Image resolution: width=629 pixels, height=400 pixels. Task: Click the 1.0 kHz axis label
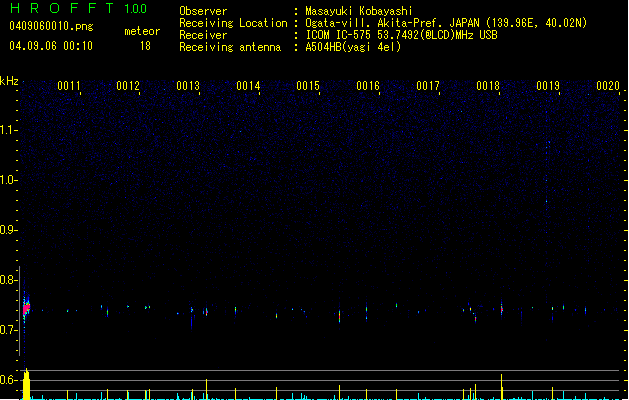pyautogui.click(x=8, y=180)
